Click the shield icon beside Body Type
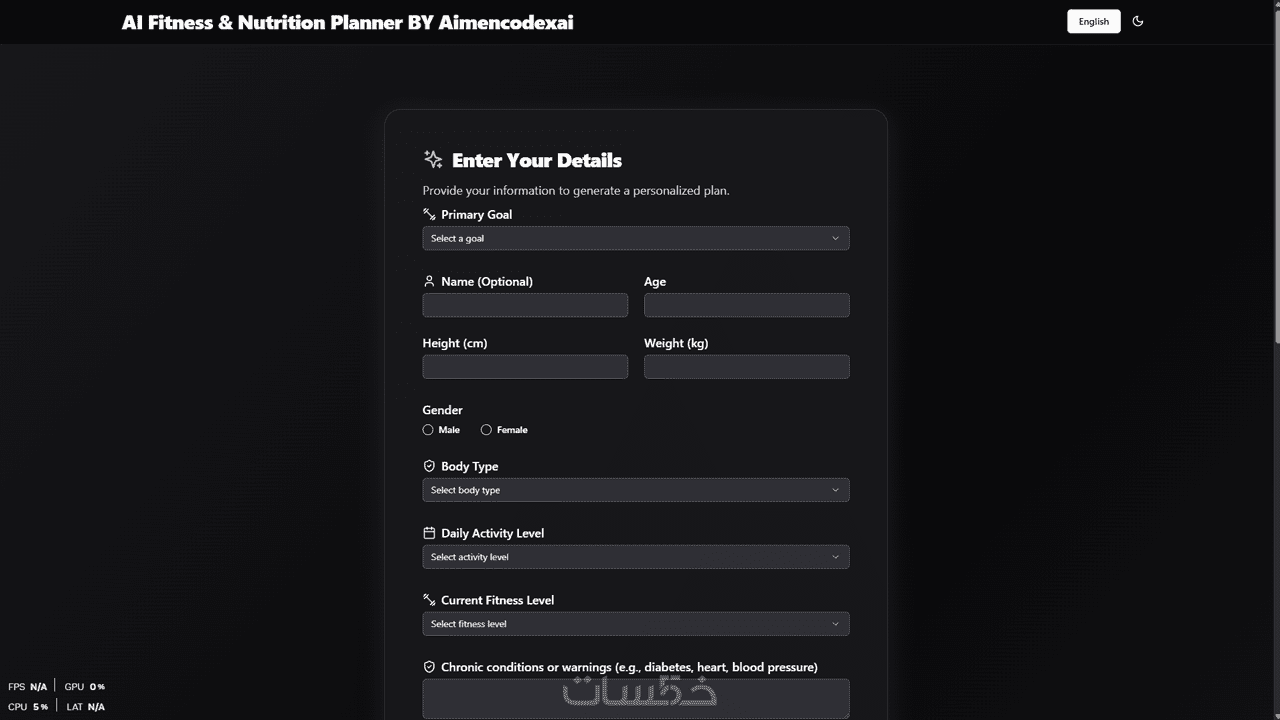1280x720 pixels. 429,466
